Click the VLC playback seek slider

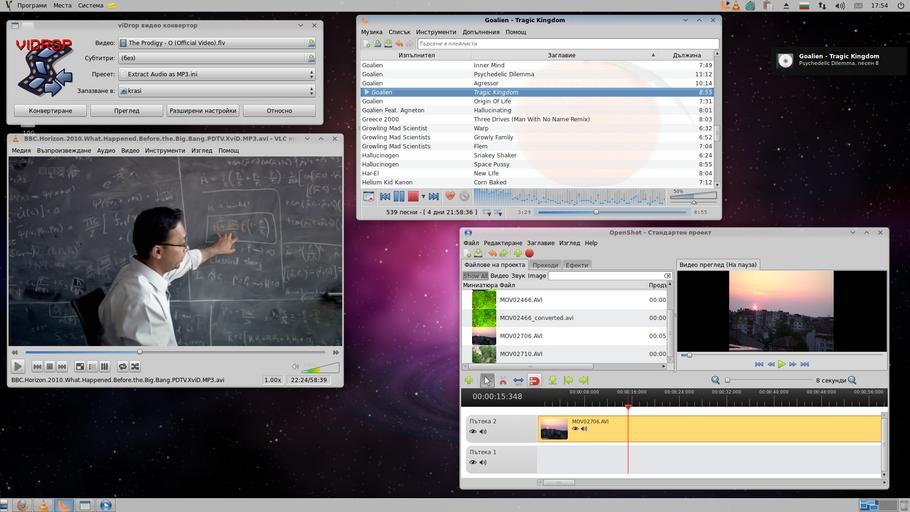[x=175, y=352]
